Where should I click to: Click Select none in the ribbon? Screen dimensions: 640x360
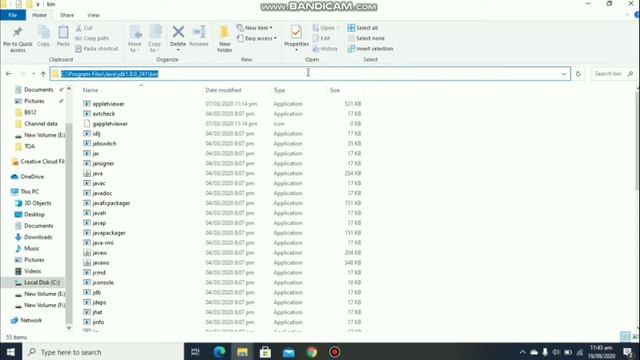366,38
